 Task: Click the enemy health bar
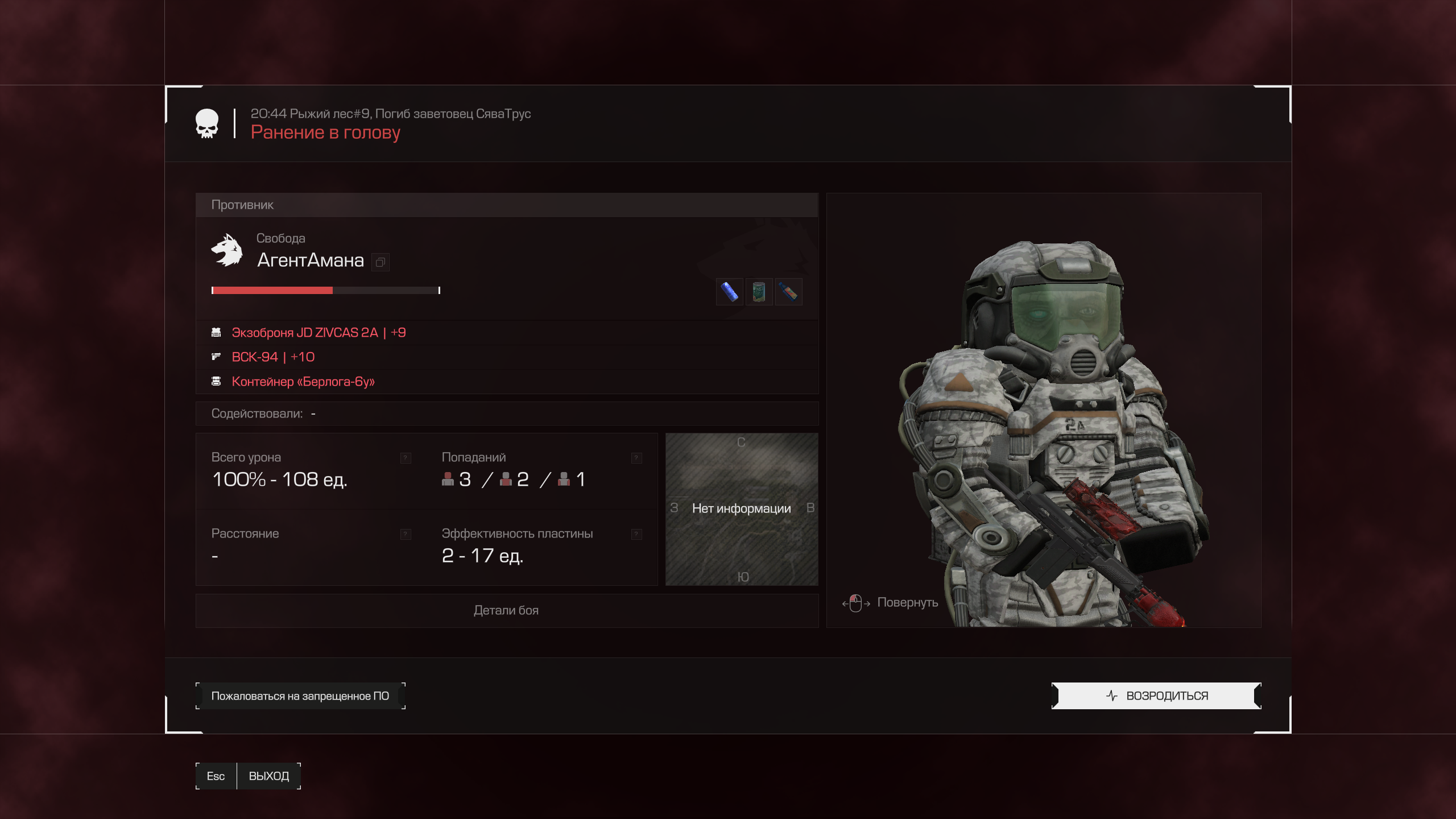coord(326,291)
